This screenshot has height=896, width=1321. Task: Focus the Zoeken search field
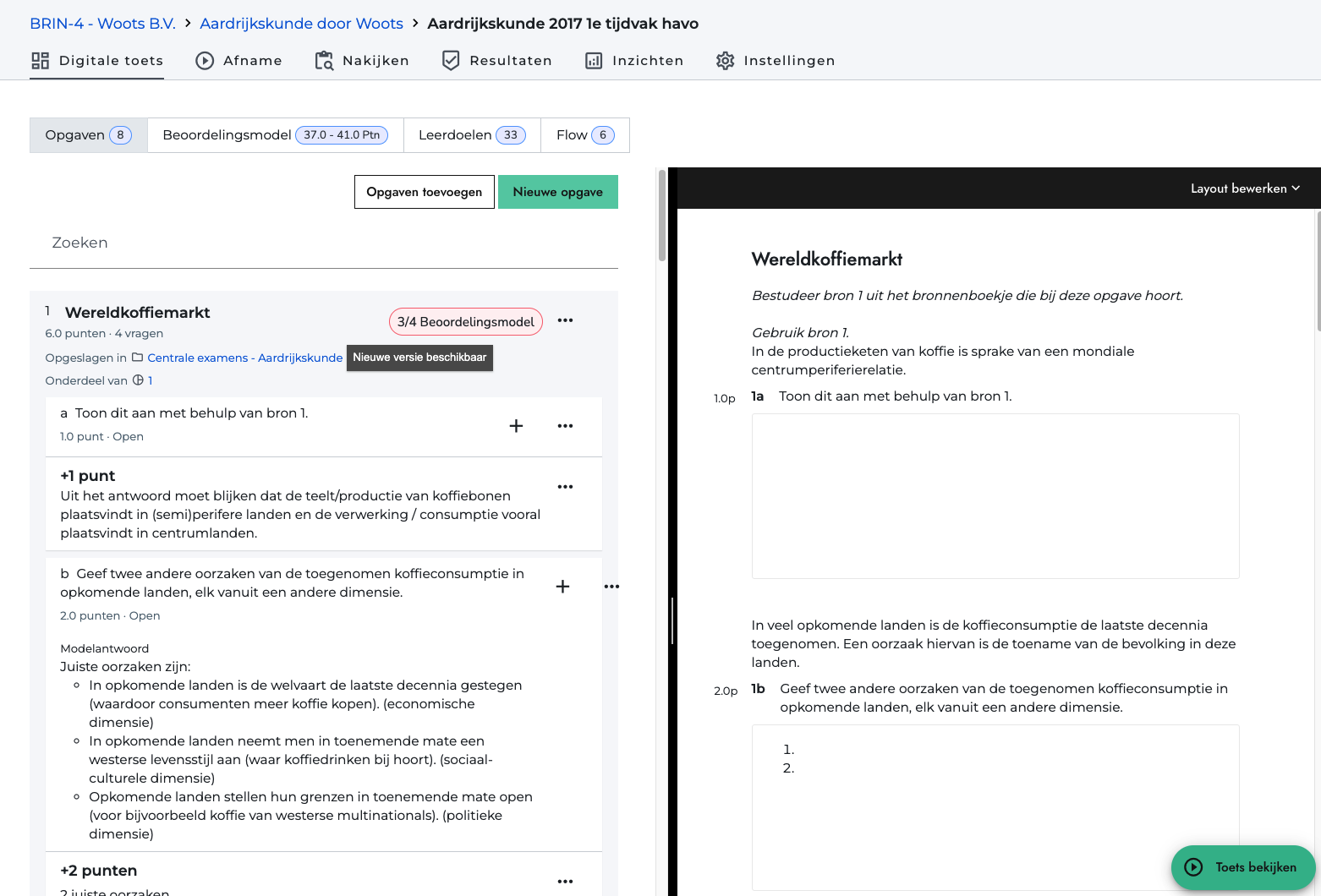coord(324,243)
